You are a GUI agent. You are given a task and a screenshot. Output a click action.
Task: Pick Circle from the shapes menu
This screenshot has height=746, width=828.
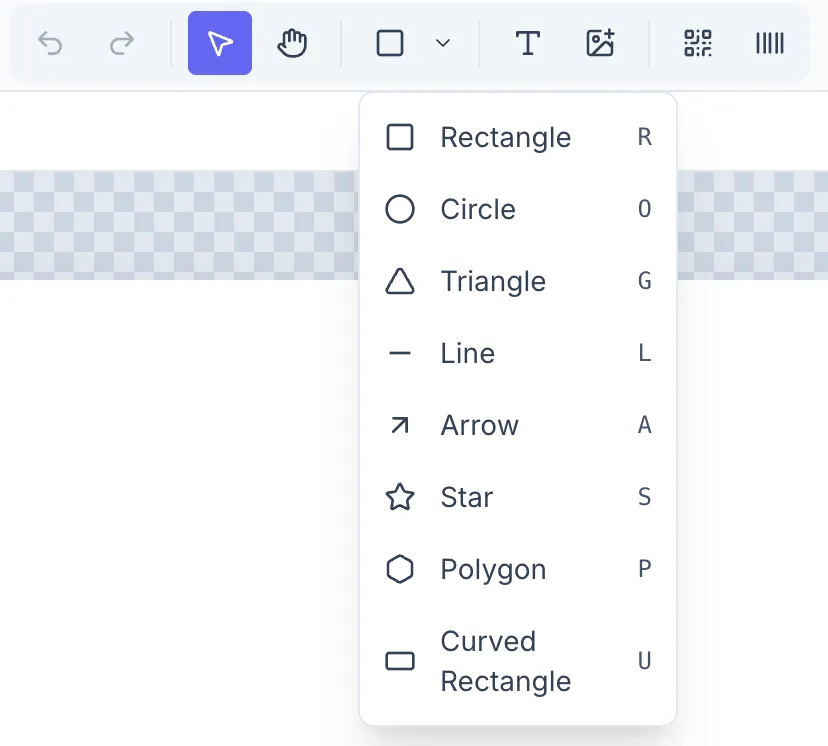click(x=518, y=209)
